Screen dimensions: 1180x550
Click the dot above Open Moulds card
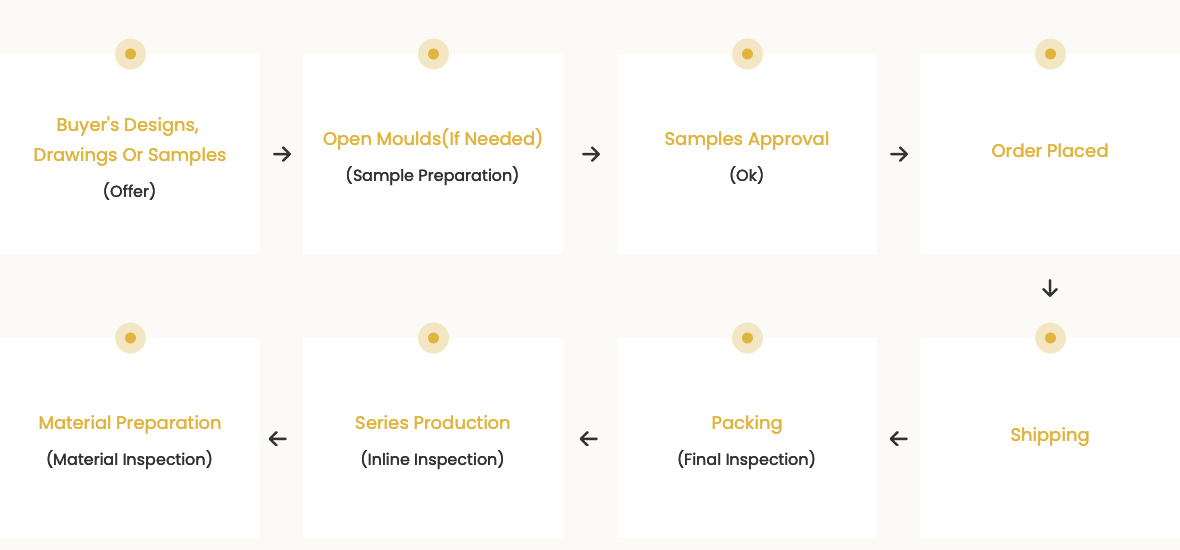(433, 54)
